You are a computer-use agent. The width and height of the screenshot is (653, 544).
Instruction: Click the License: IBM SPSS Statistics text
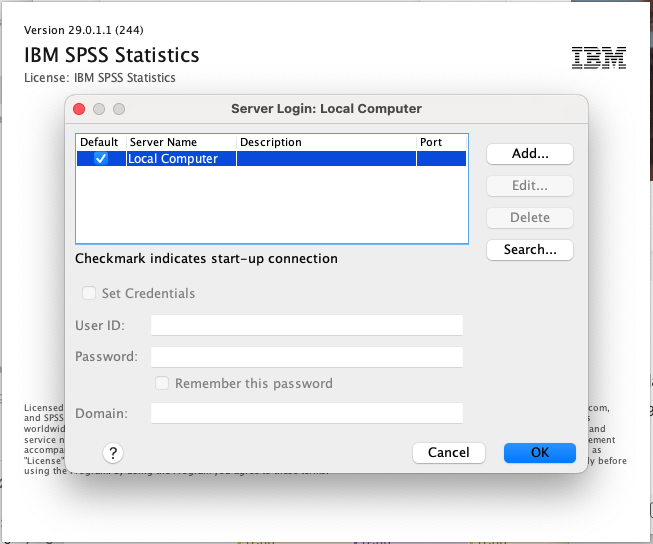100,78
